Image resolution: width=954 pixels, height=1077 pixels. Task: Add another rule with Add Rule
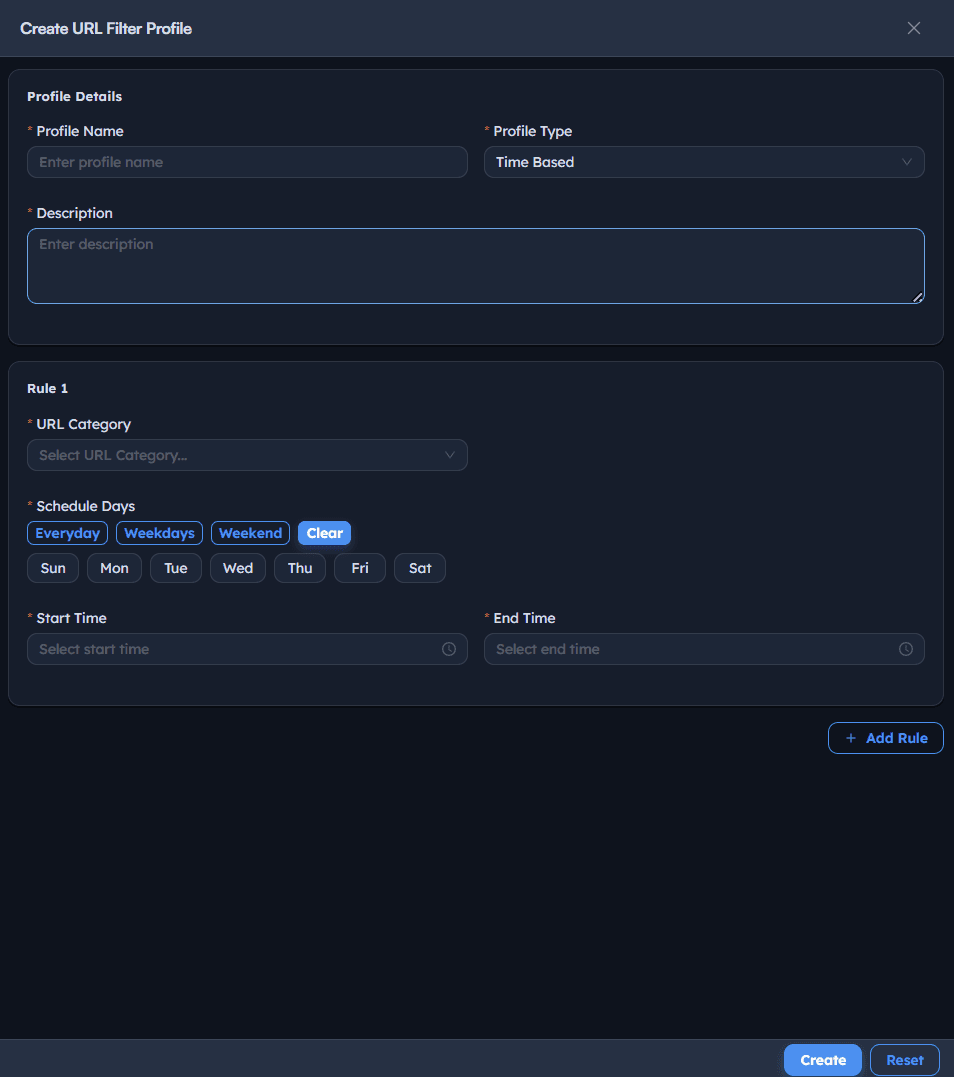[x=885, y=738]
